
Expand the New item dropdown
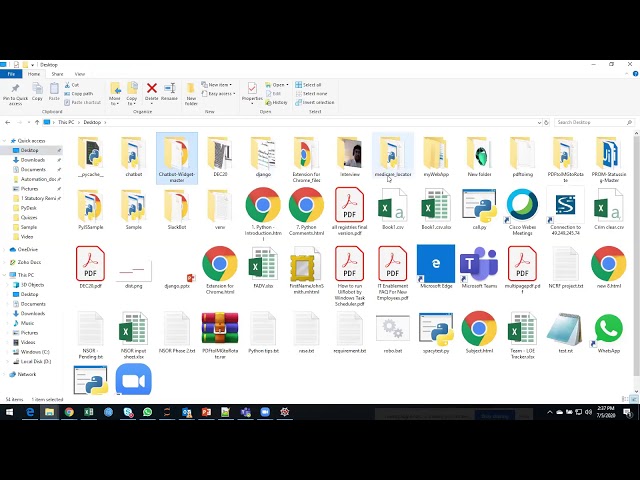(217, 85)
